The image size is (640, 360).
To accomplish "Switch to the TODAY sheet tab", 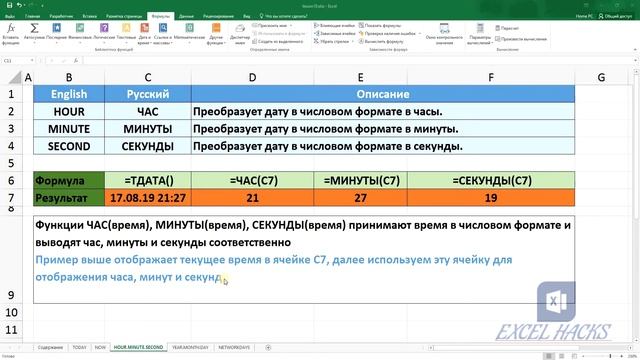I will 79,347.
